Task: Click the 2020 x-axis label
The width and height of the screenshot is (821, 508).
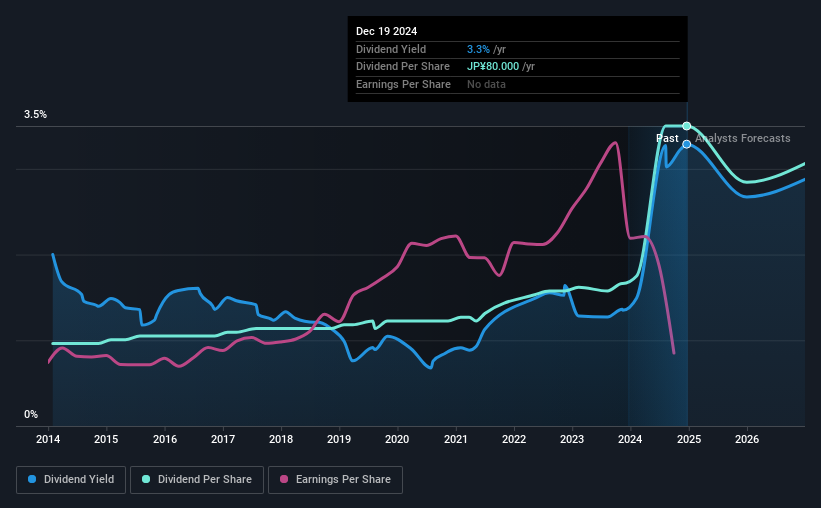Action: pyautogui.click(x=397, y=439)
